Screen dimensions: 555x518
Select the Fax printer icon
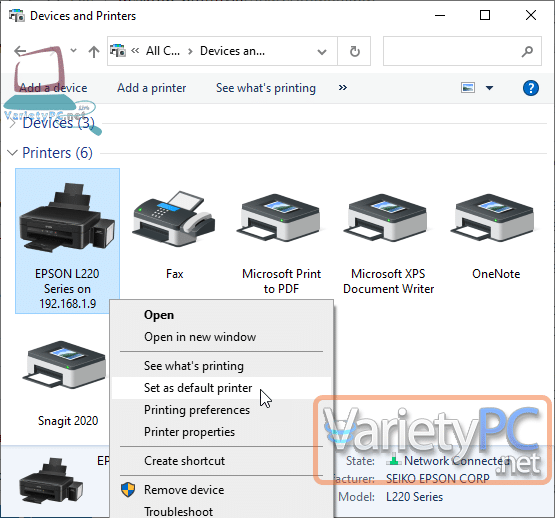coord(174,219)
